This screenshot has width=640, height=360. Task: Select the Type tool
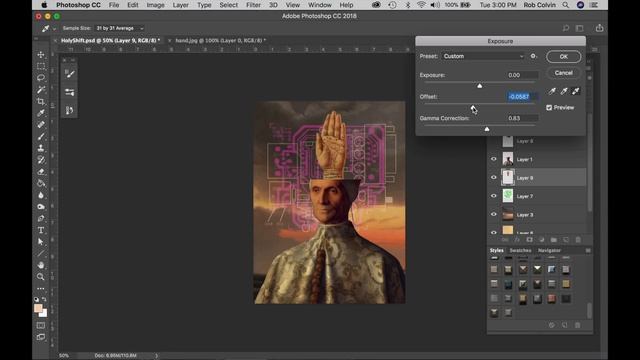coord(41,230)
